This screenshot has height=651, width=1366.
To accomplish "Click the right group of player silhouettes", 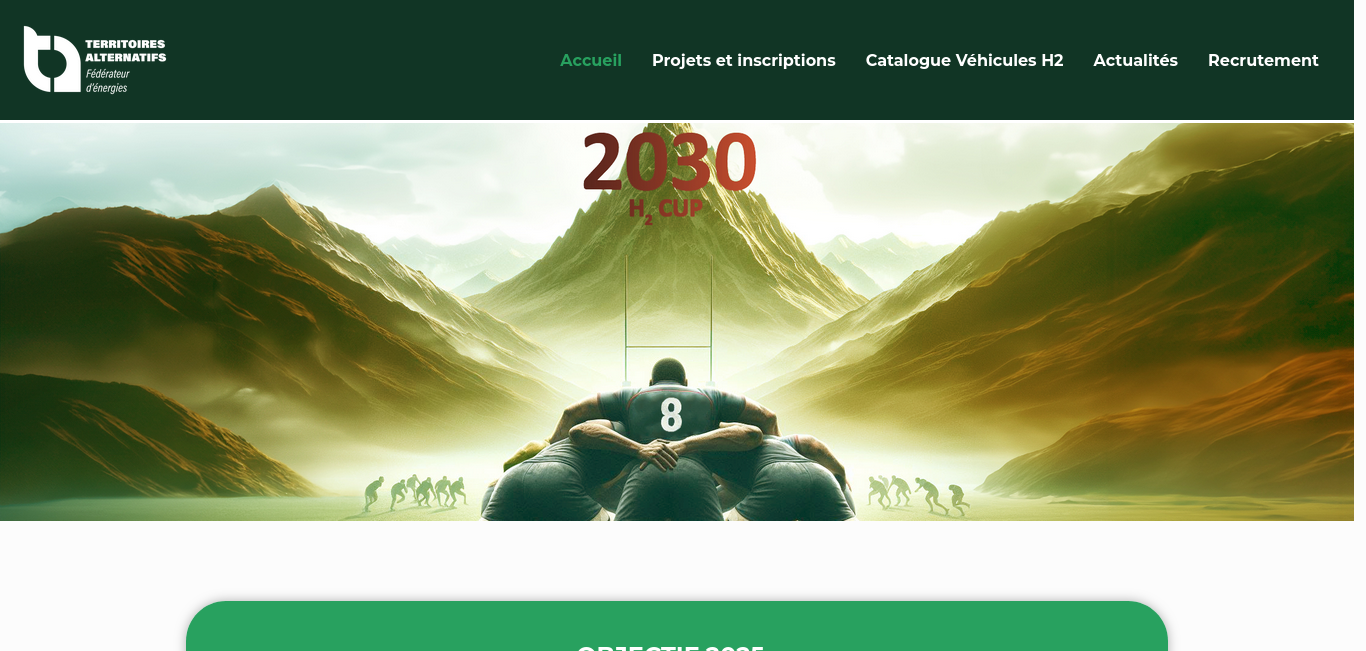I will [x=918, y=494].
